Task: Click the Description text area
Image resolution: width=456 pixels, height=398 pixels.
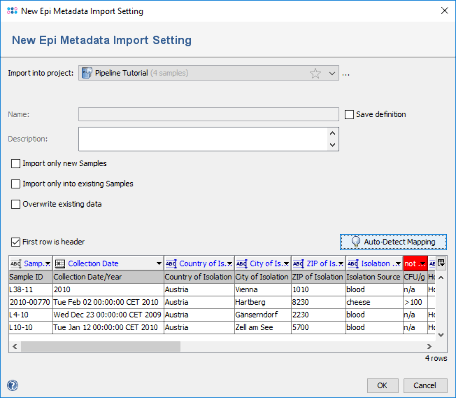Action: 203,139
